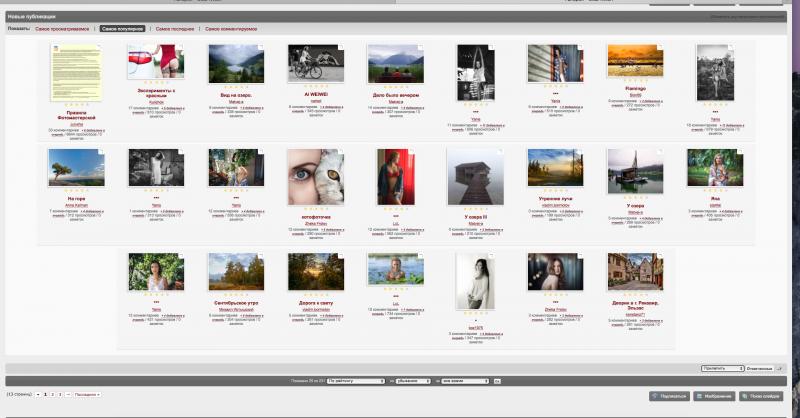Switch to the Самое просматриваемое tab
800x418 pixels.
(x=62, y=29)
